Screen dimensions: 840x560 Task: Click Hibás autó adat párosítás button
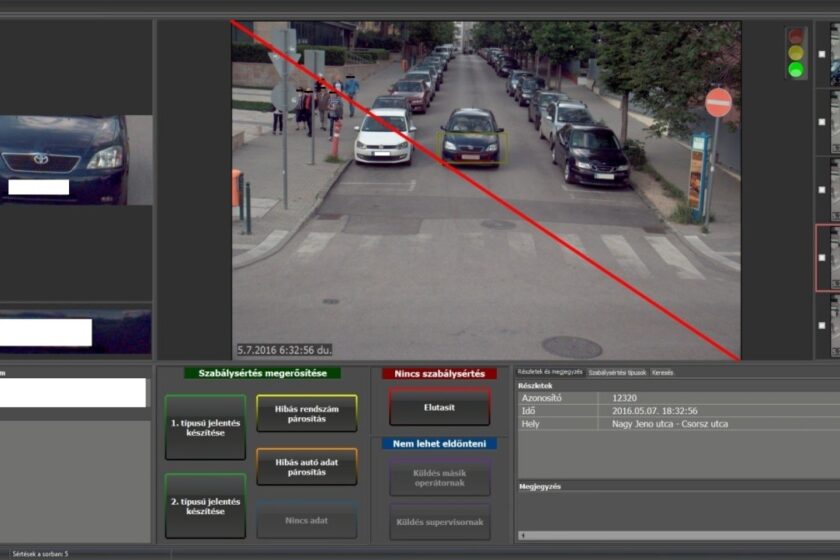point(306,467)
